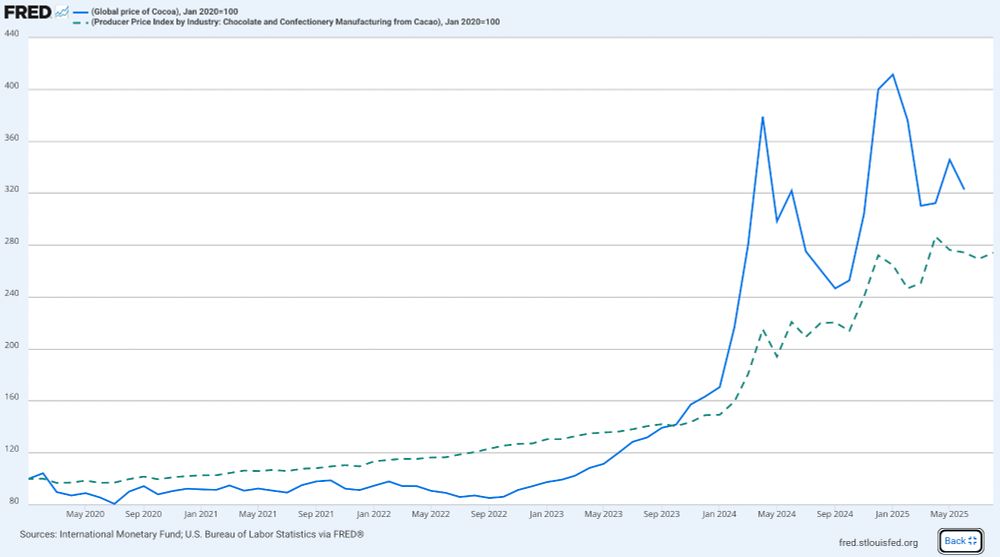Click the Sep 2020 axis label
This screenshot has width=1000, height=557.
143,514
